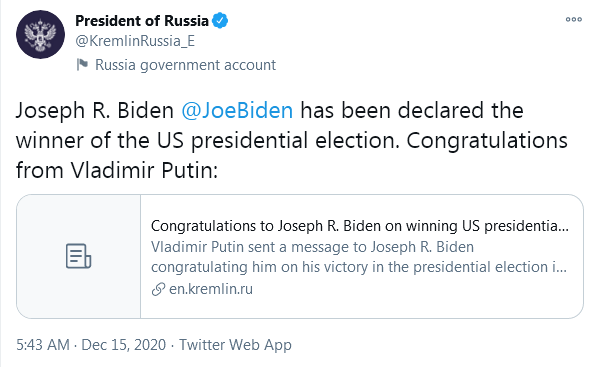Click the blue verified checkmark badge
The width and height of the screenshot is (598, 367).
coord(220,21)
